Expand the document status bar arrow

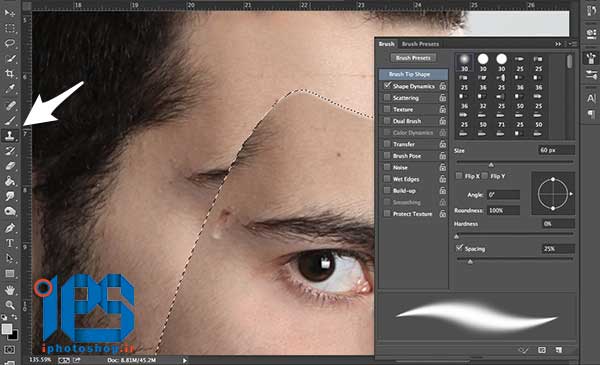tap(185, 360)
